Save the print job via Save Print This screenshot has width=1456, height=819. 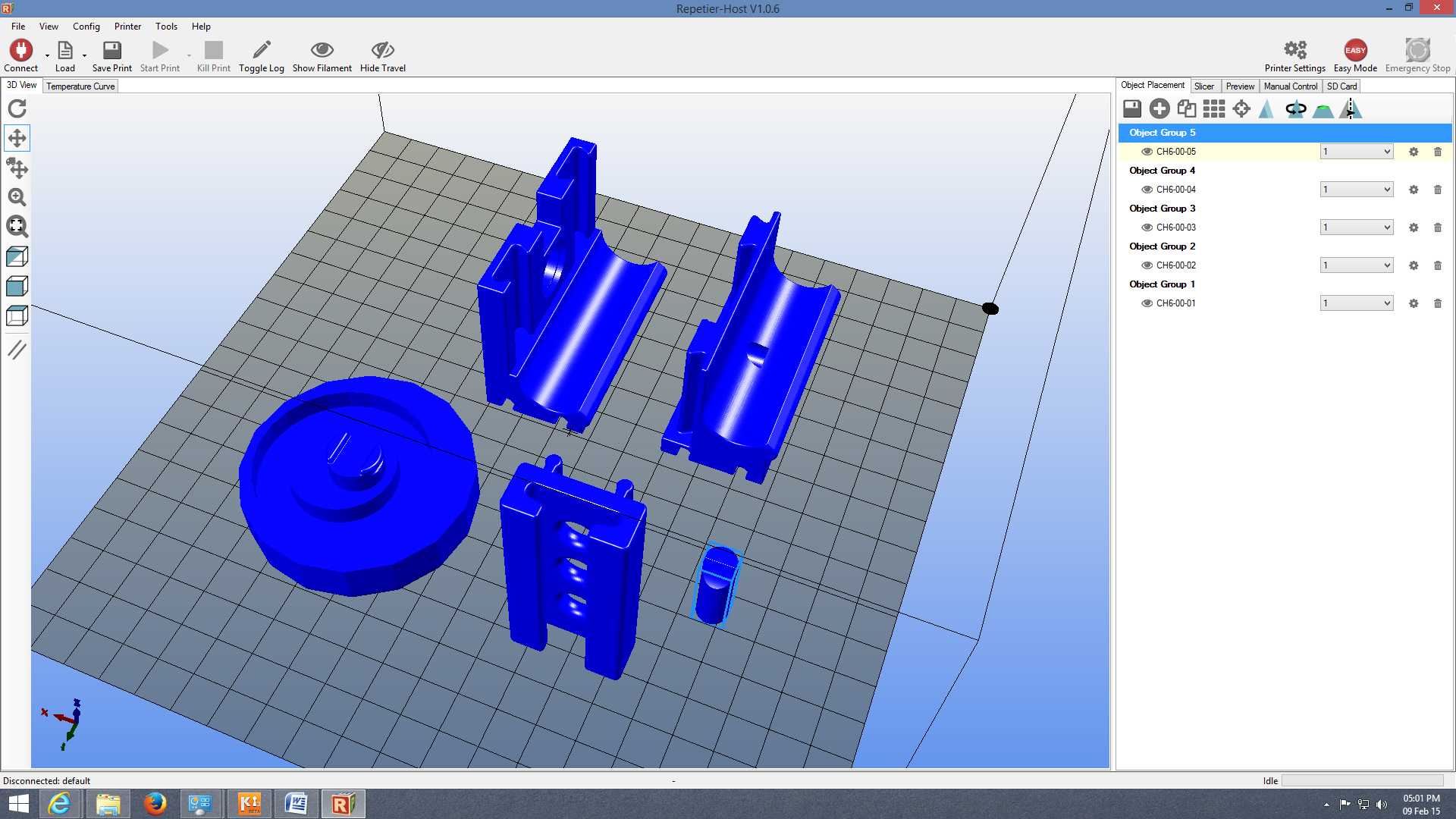click(x=112, y=50)
